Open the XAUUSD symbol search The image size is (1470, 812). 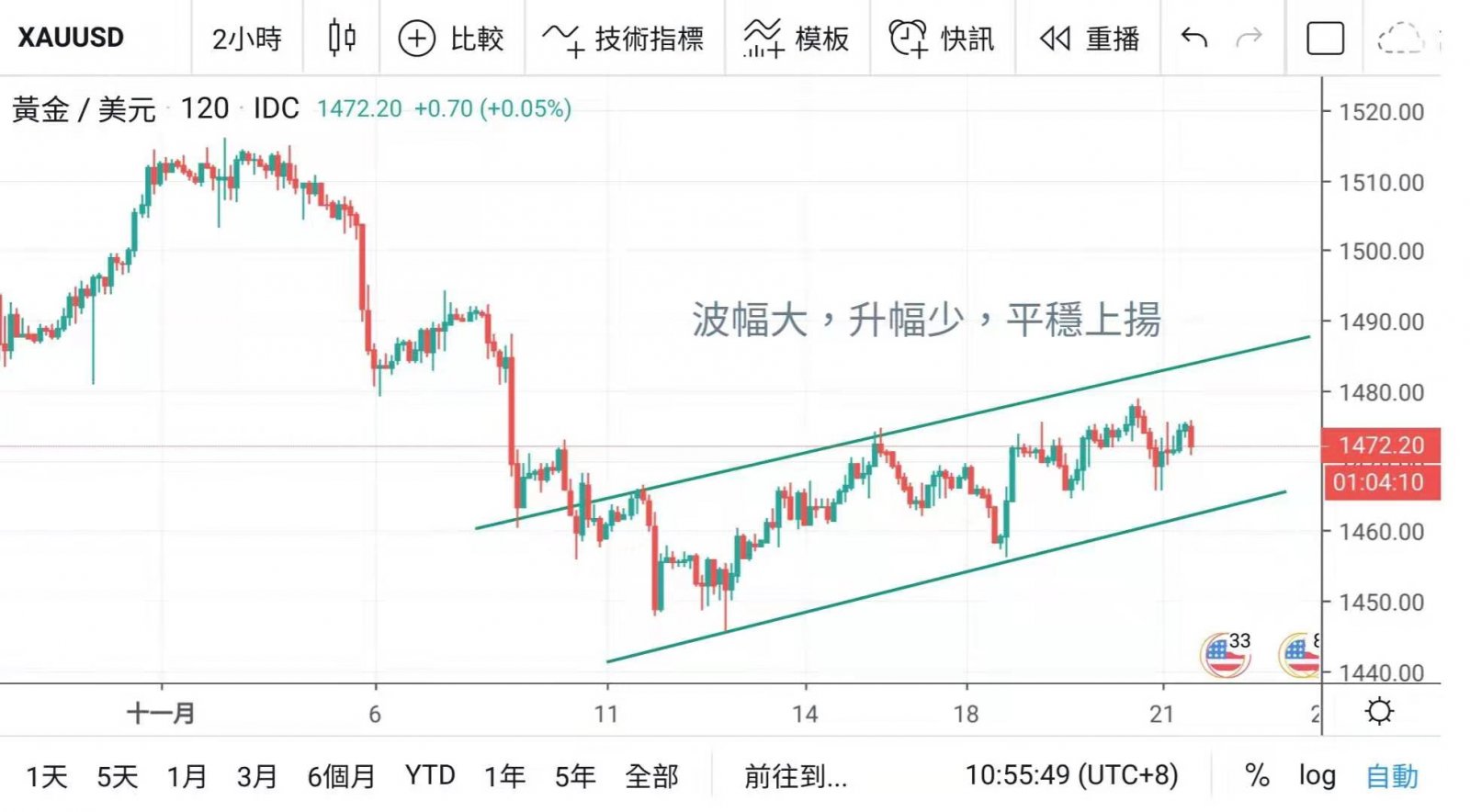(x=71, y=39)
